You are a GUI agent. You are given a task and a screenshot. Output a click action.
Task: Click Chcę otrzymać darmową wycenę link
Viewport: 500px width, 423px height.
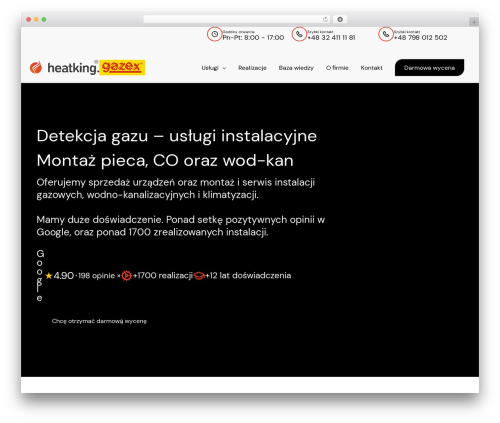(x=99, y=321)
